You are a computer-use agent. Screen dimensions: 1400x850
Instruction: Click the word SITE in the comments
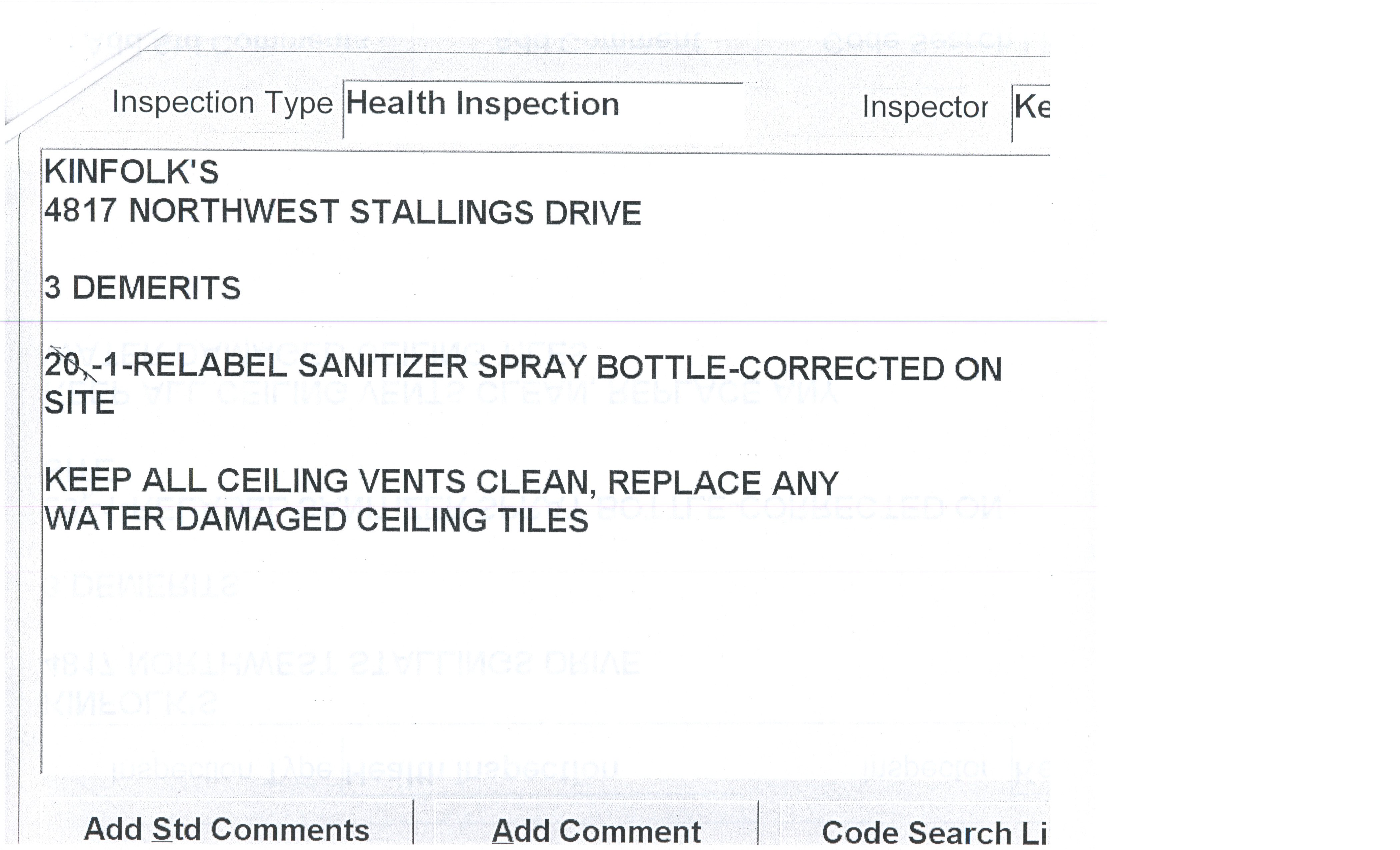pyautogui.click(x=80, y=403)
